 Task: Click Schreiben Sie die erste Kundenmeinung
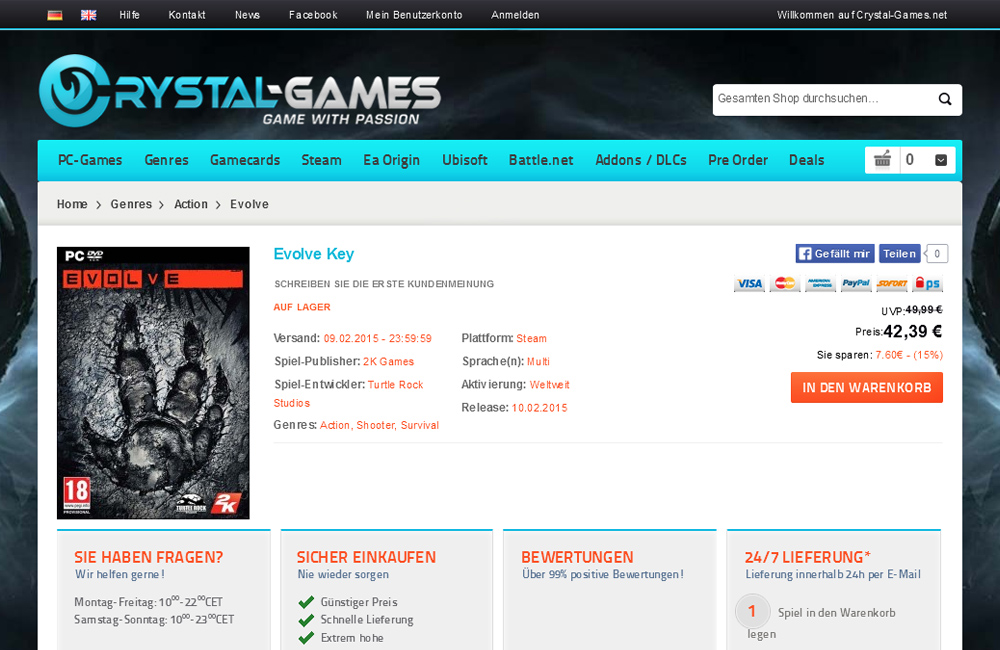point(384,284)
